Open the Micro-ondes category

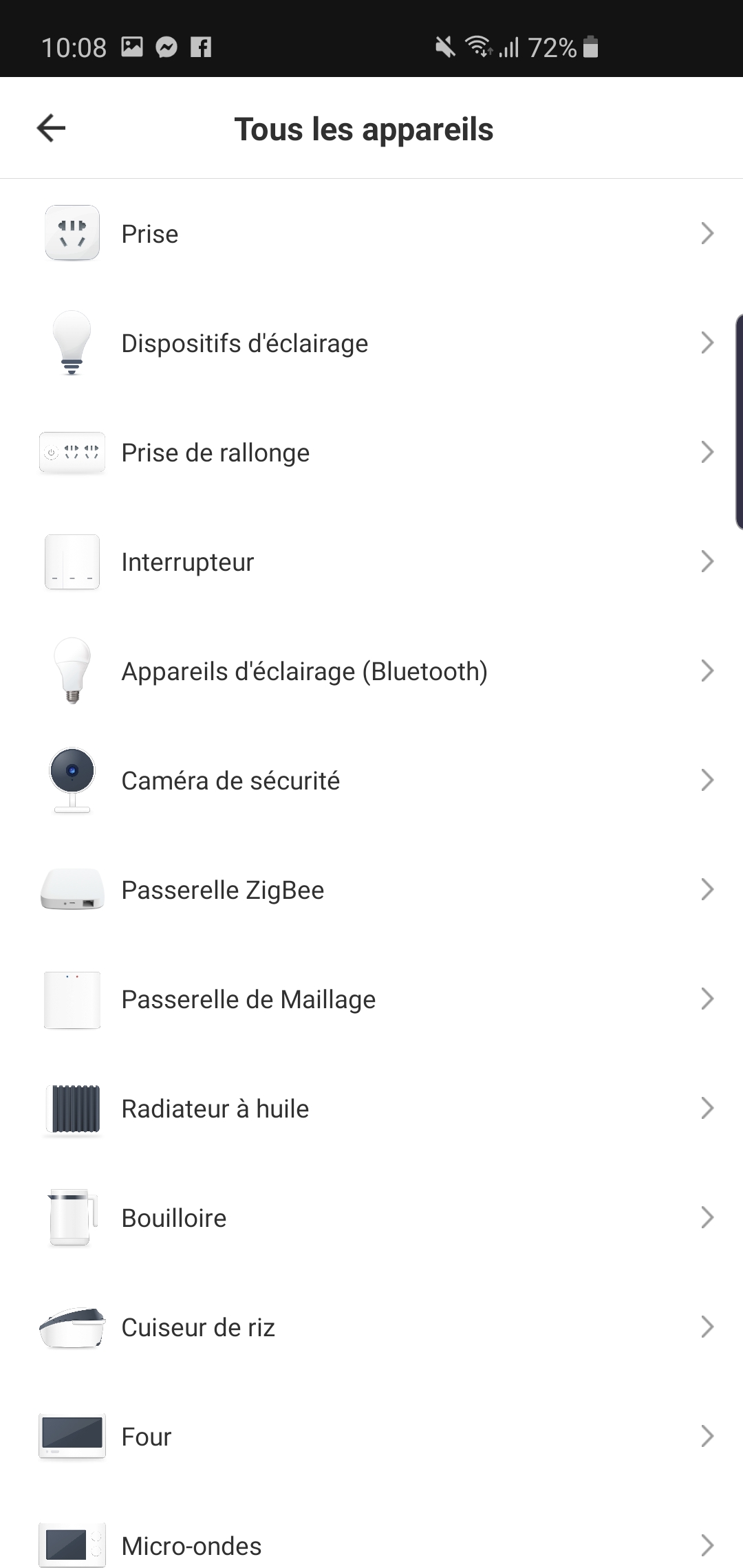[191, 1545]
